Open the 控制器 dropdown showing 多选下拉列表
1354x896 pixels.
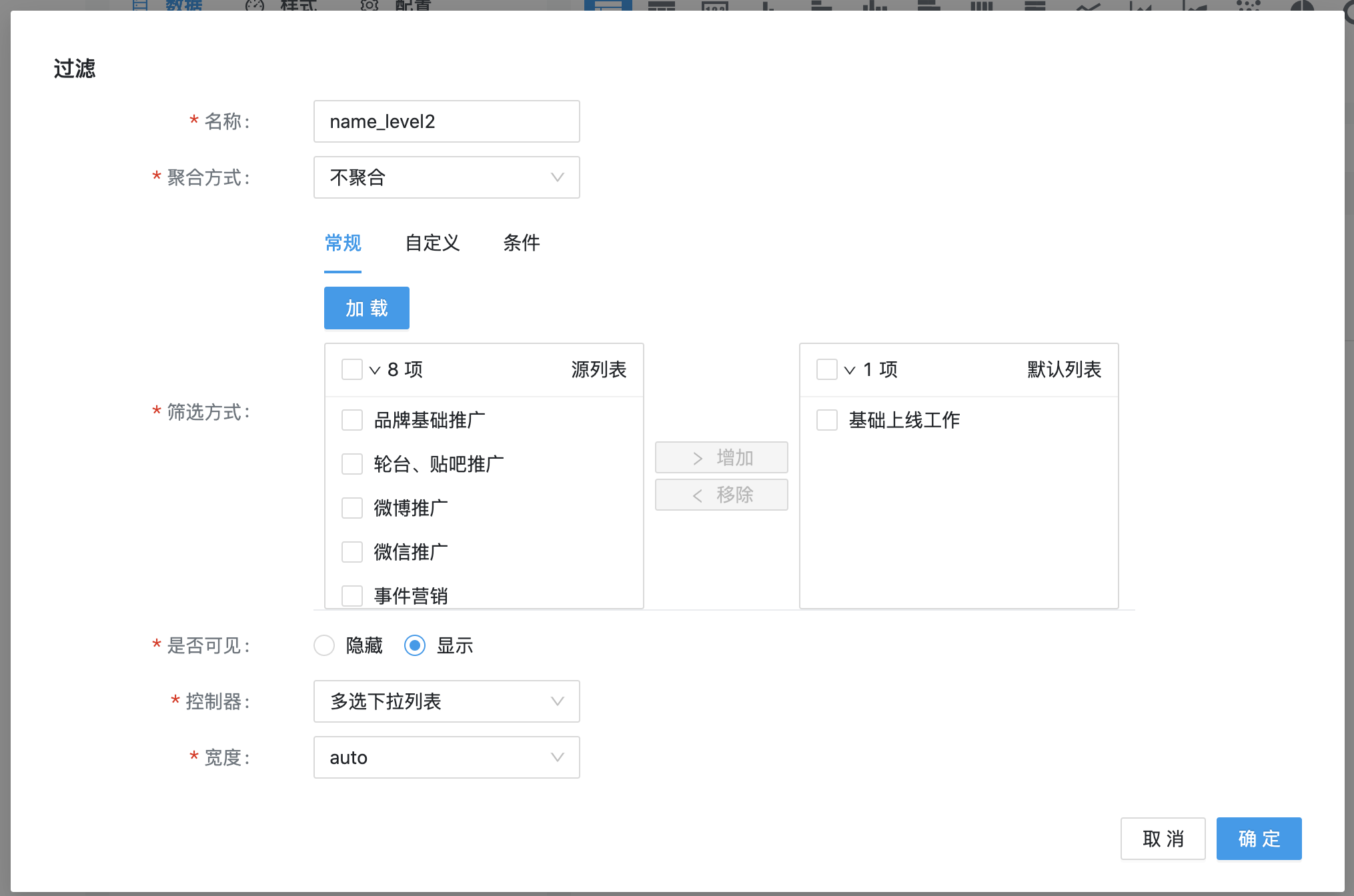click(446, 701)
